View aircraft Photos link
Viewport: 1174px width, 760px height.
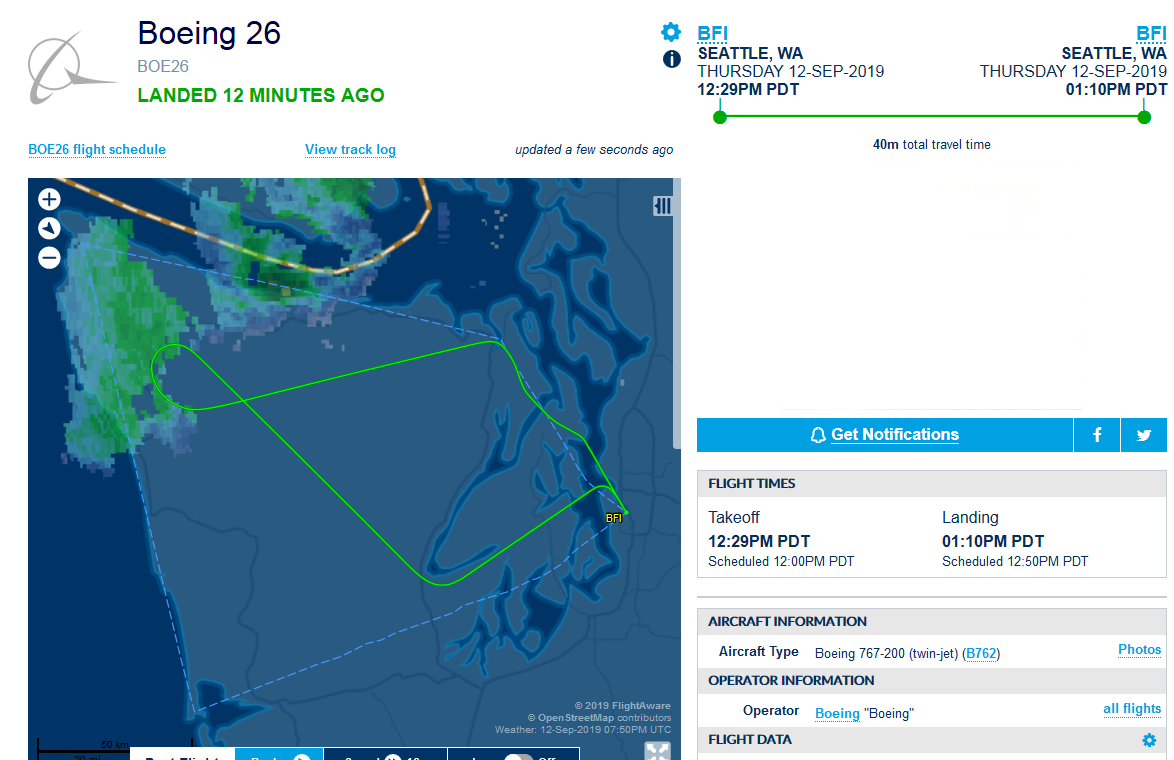(x=1140, y=650)
